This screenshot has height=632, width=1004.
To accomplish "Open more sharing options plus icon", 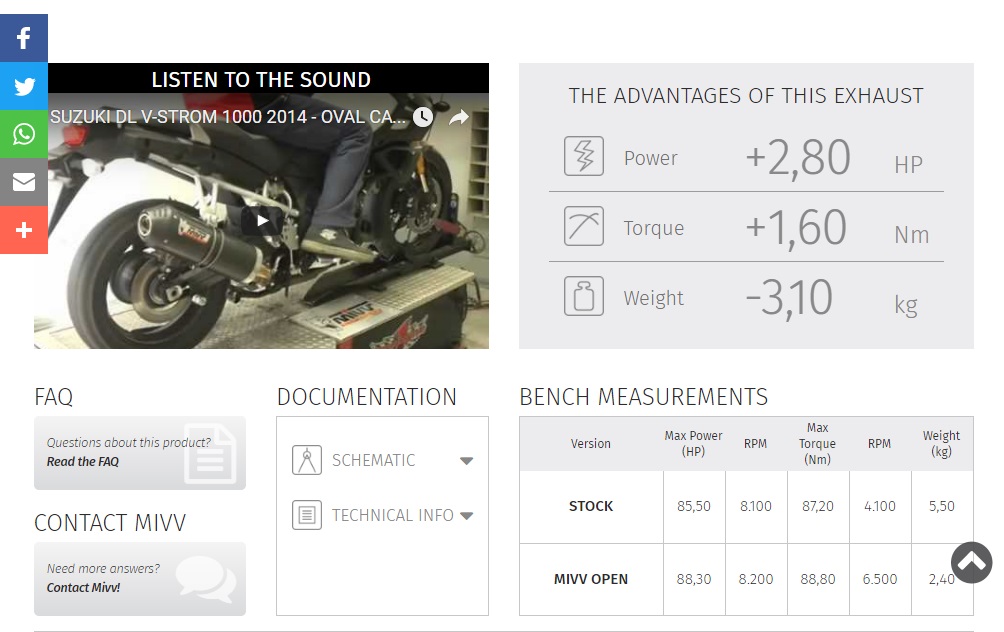I will tap(24, 230).
